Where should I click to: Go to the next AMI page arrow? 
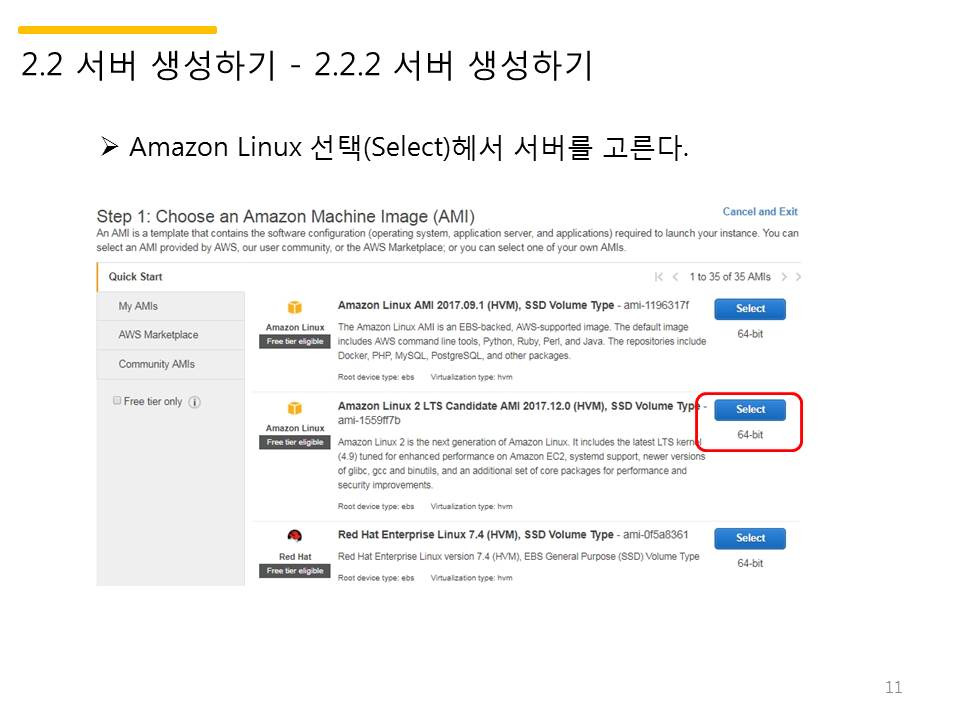[x=784, y=277]
